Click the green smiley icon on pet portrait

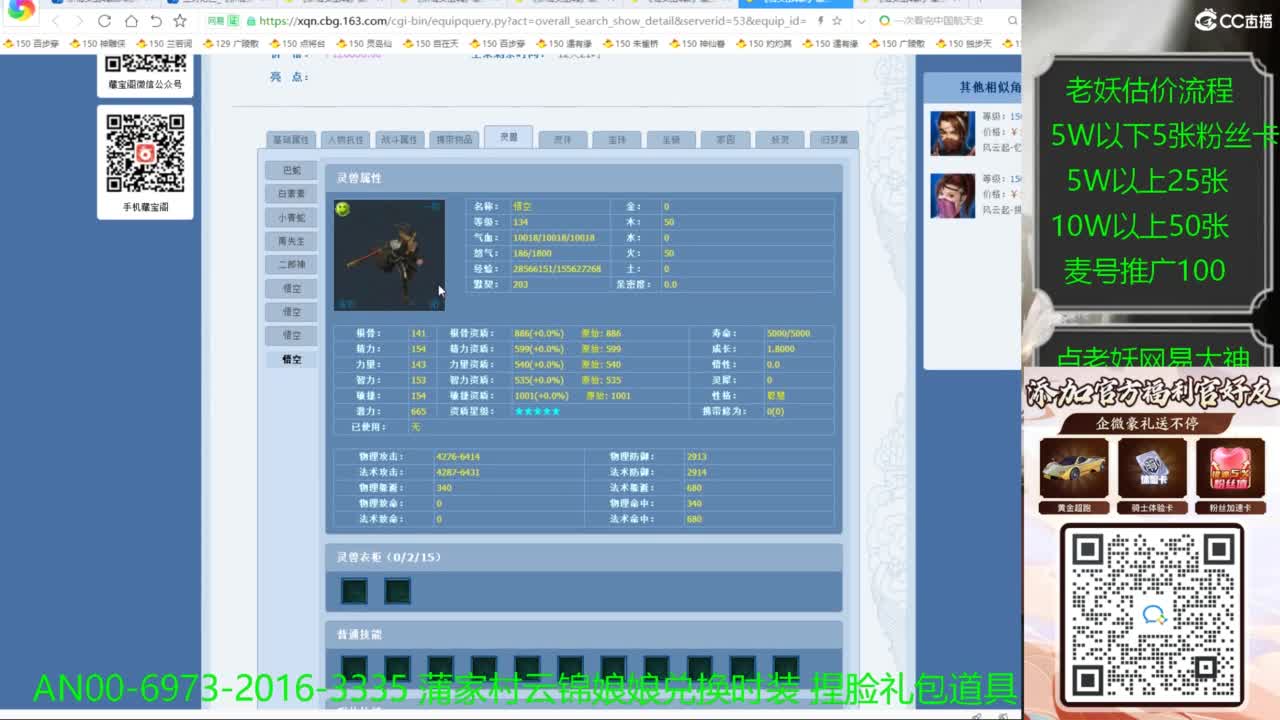(343, 209)
